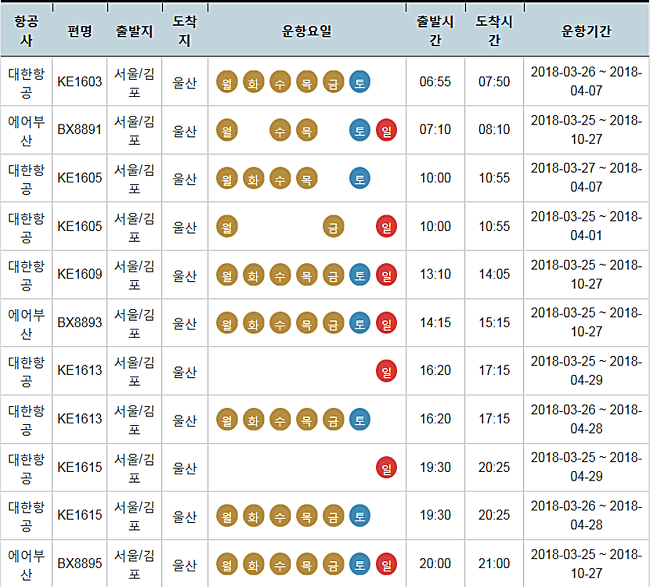This screenshot has width=650, height=587.
Task: Click the 수 icon in KE1613 row ending 04-28
Action: pyautogui.click(x=280, y=419)
